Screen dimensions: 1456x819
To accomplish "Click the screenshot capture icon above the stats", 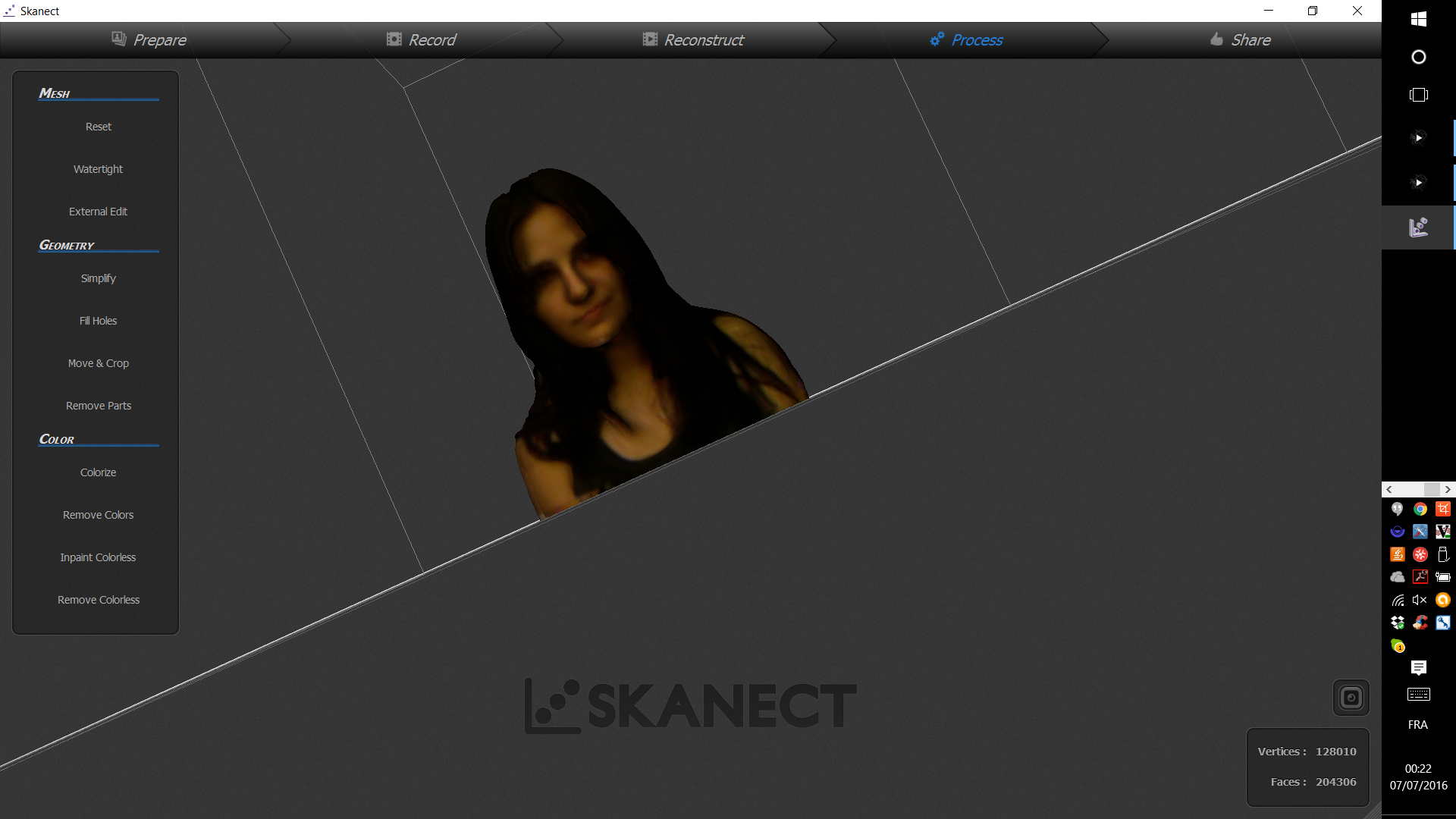I will tap(1351, 698).
